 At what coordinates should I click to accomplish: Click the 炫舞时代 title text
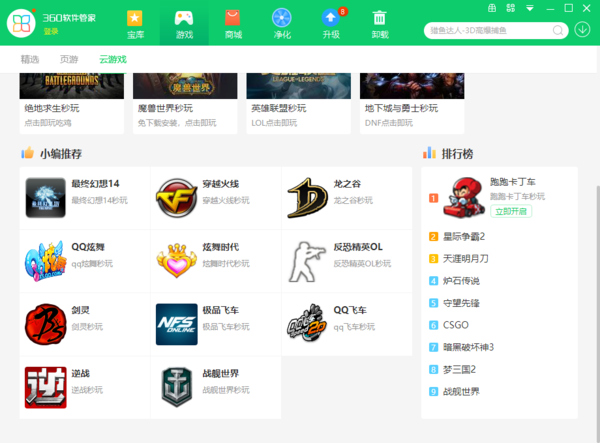click(221, 247)
